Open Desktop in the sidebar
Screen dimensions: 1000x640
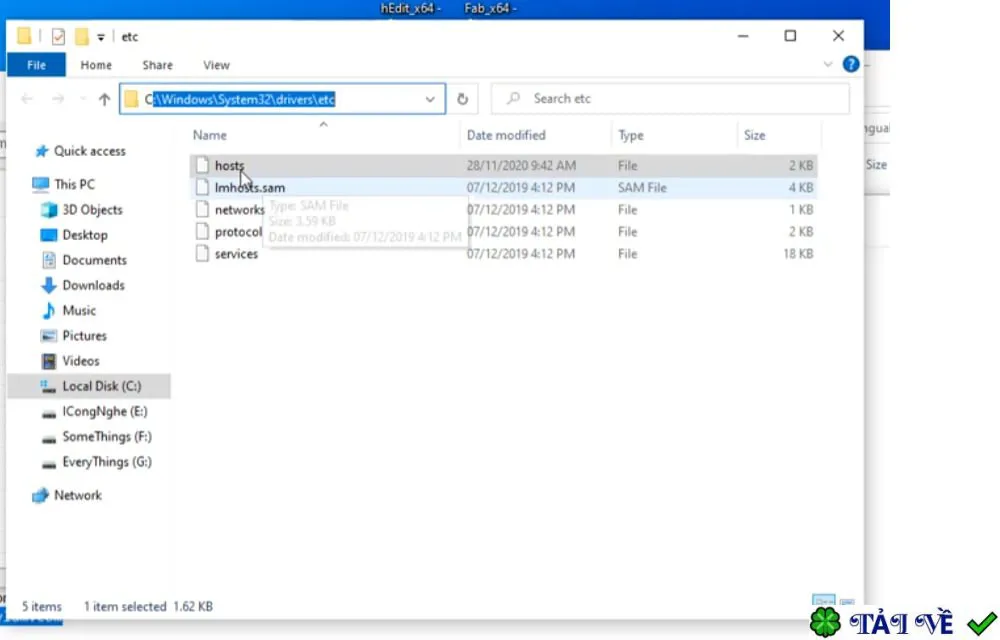pos(84,235)
